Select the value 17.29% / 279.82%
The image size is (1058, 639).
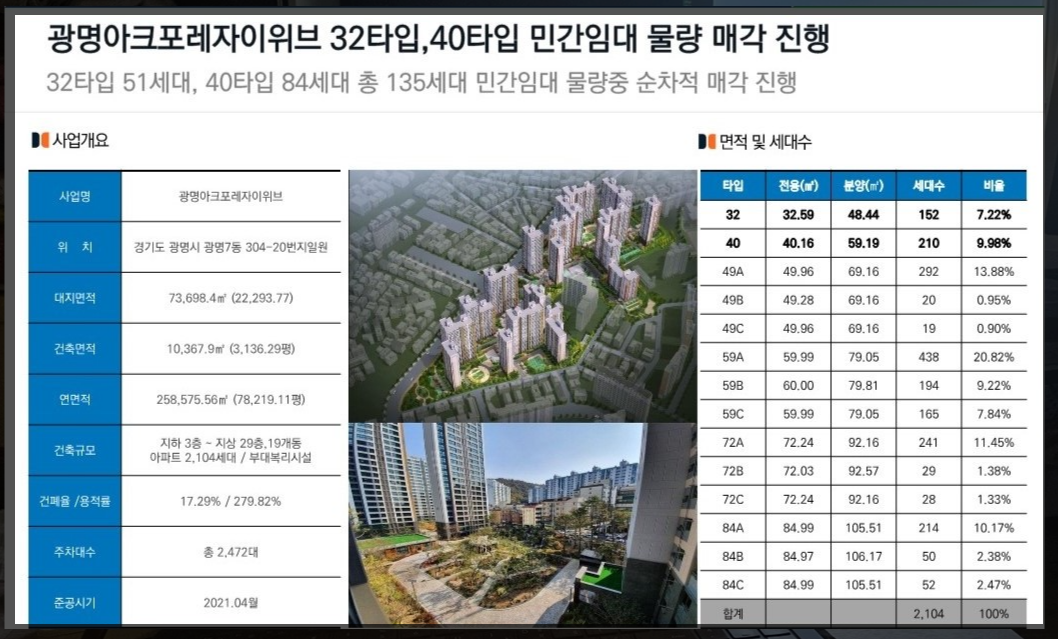pyautogui.click(x=231, y=501)
